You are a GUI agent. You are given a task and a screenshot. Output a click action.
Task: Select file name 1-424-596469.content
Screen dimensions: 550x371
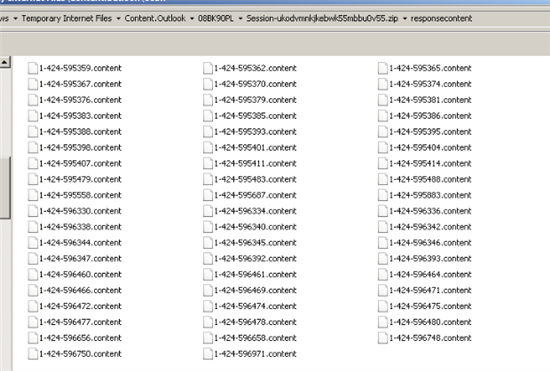[255, 290]
